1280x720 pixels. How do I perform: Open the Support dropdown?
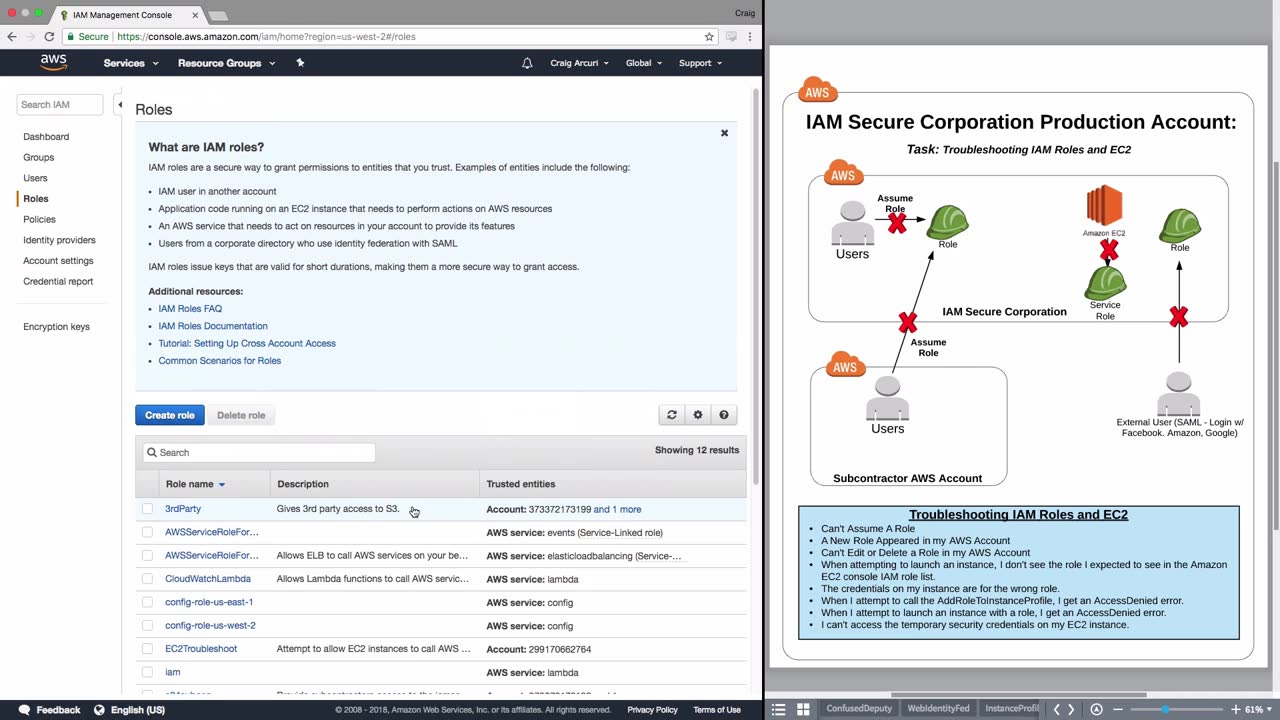click(701, 63)
